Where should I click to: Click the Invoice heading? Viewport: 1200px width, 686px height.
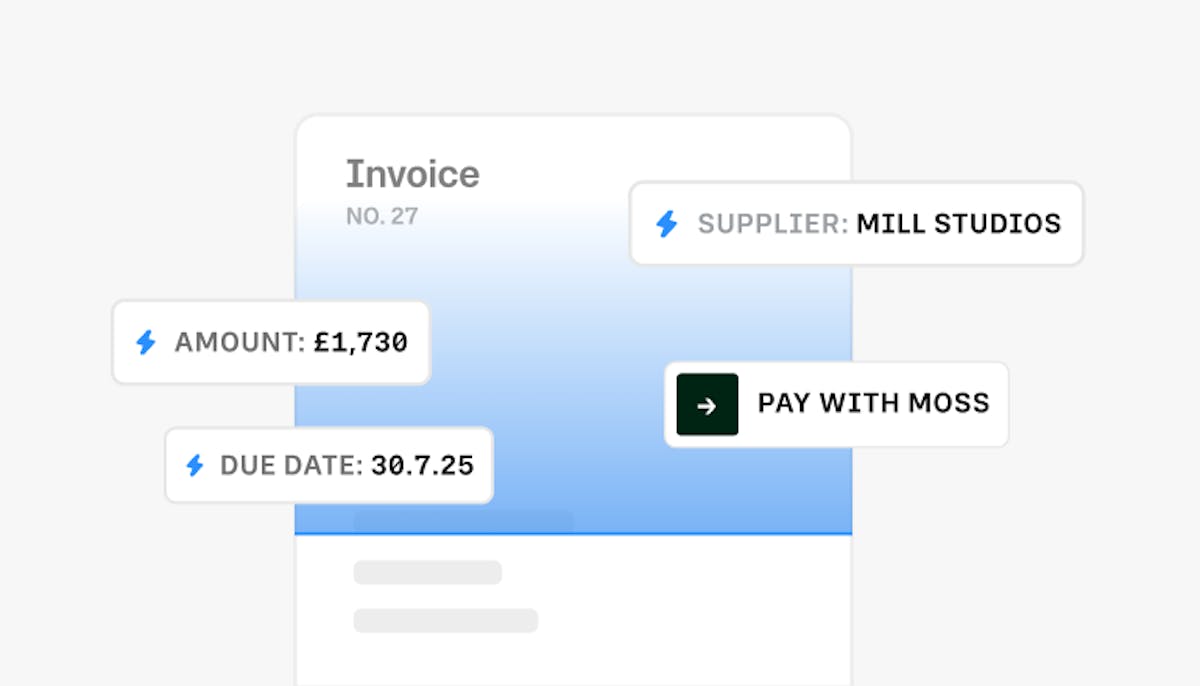(412, 175)
